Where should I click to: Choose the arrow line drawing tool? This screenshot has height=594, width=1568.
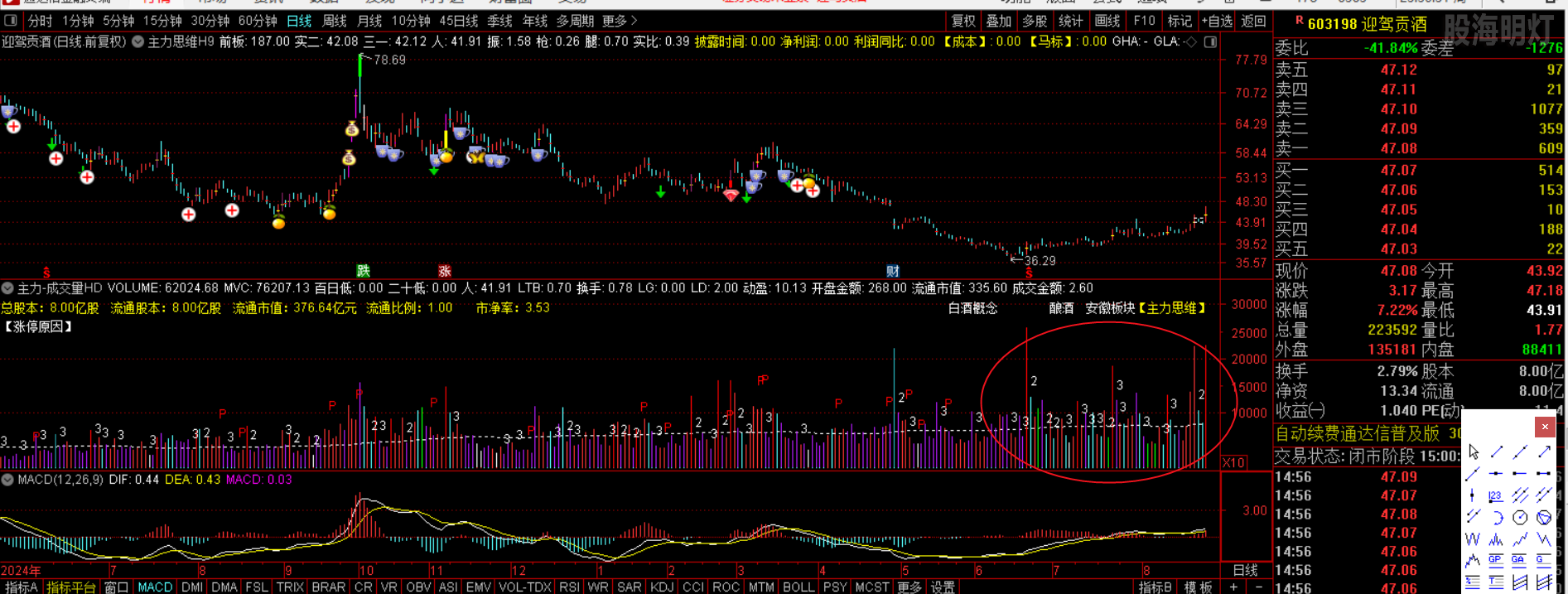(x=1544, y=452)
